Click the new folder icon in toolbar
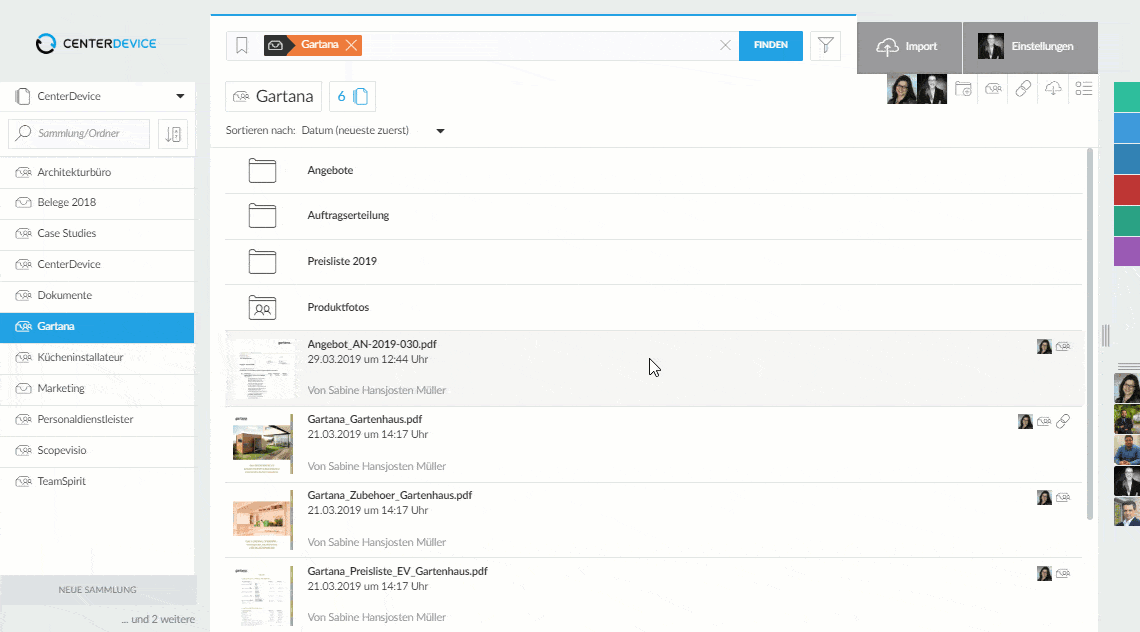The width and height of the screenshot is (1140, 632). [x=963, y=89]
